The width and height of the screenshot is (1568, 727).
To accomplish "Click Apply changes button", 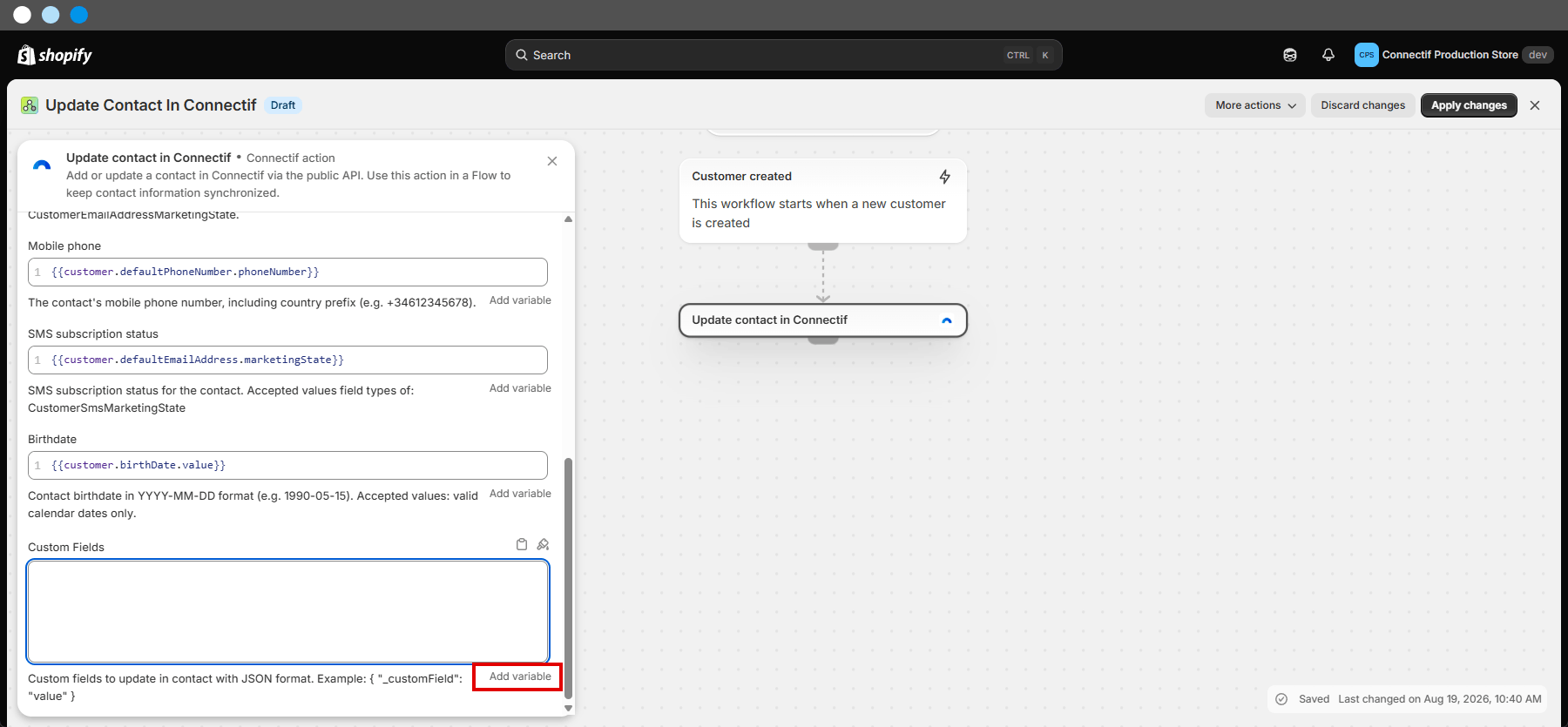I will (x=1469, y=105).
